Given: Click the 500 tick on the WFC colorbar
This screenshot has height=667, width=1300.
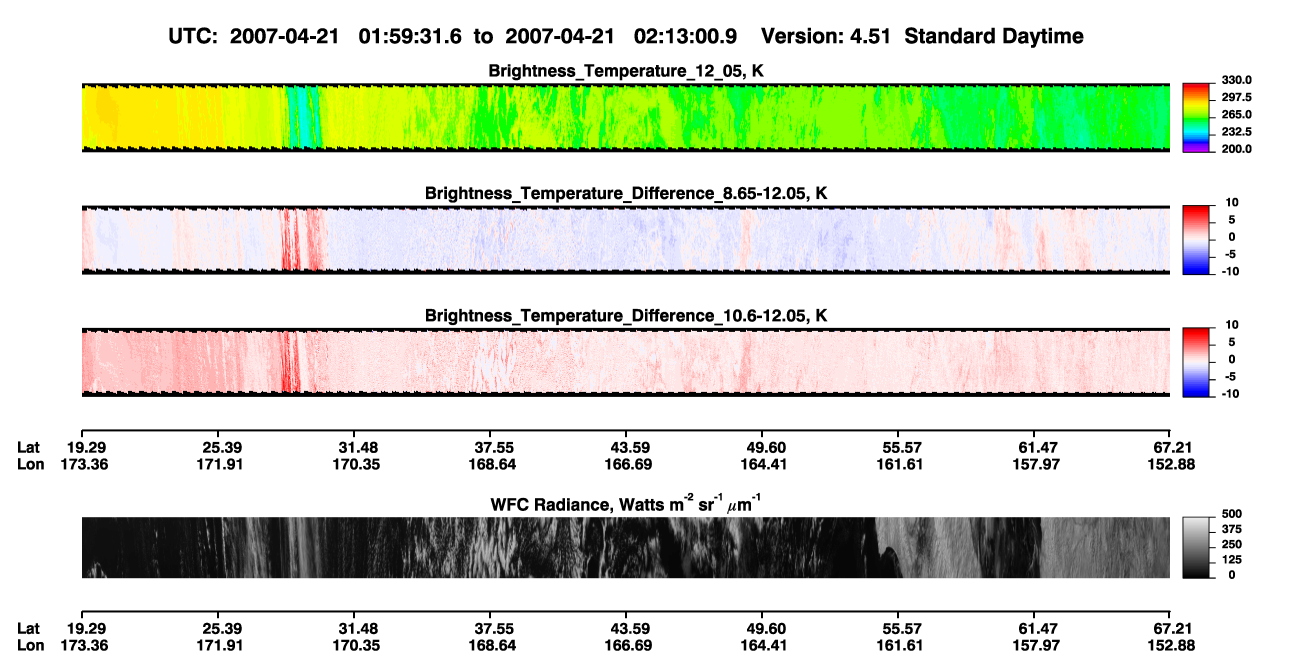Looking at the screenshot, I should pyautogui.click(x=1231, y=513).
